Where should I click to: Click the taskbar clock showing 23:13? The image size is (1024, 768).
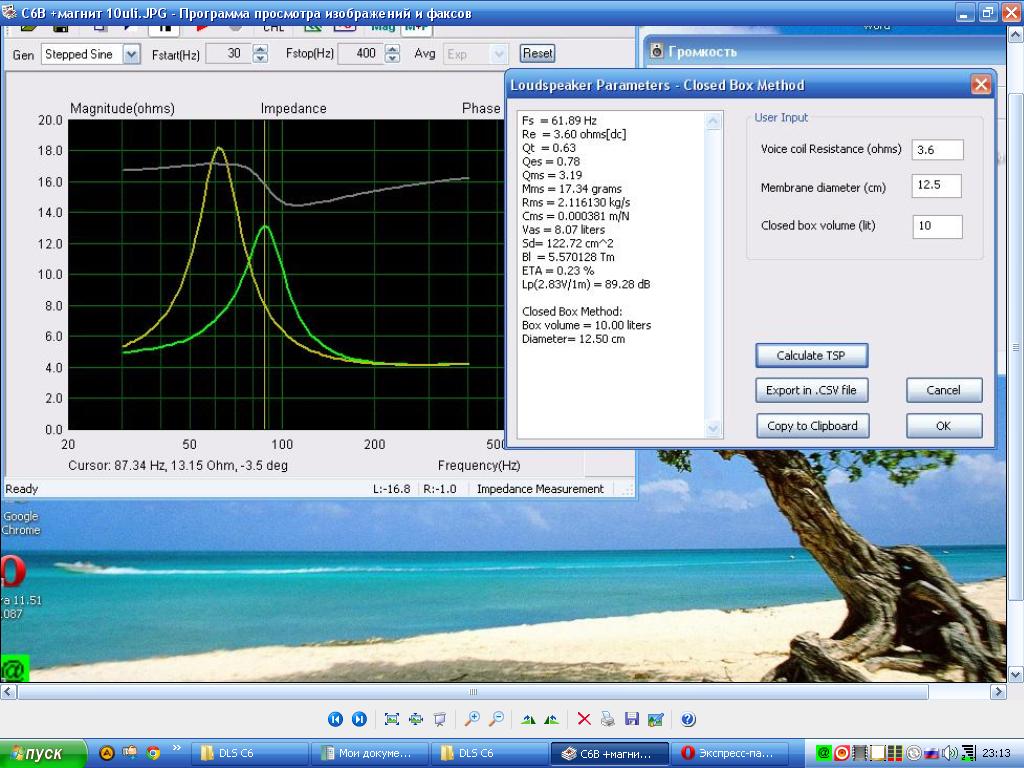click(x=995, y=753)
